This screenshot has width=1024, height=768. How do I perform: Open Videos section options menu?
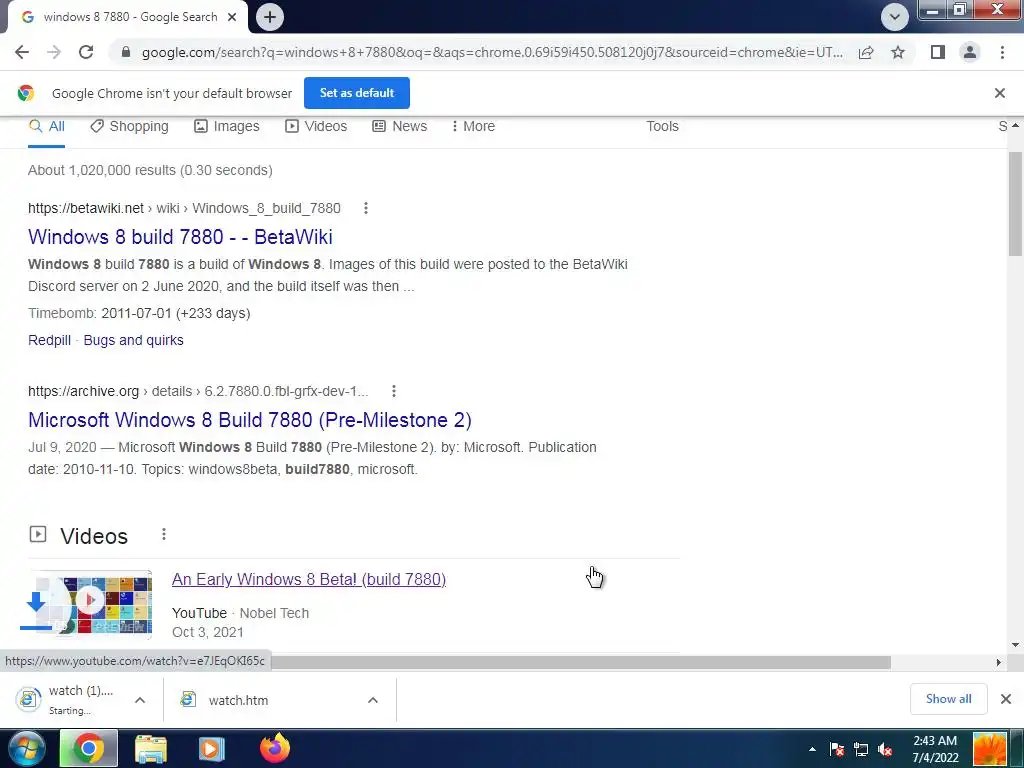tap(164, 534)
